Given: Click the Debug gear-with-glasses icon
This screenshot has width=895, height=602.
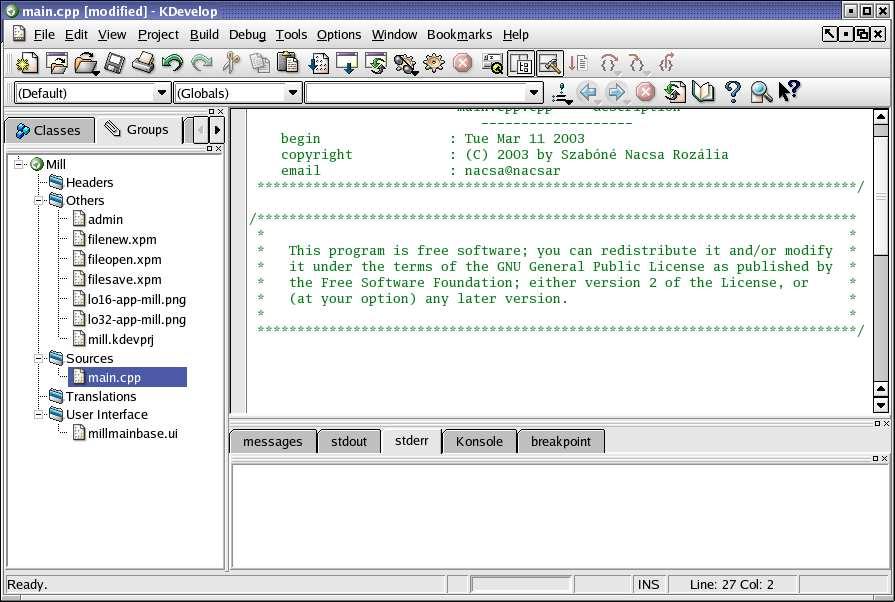Looking at the screenshot, I should coord(405,63).
